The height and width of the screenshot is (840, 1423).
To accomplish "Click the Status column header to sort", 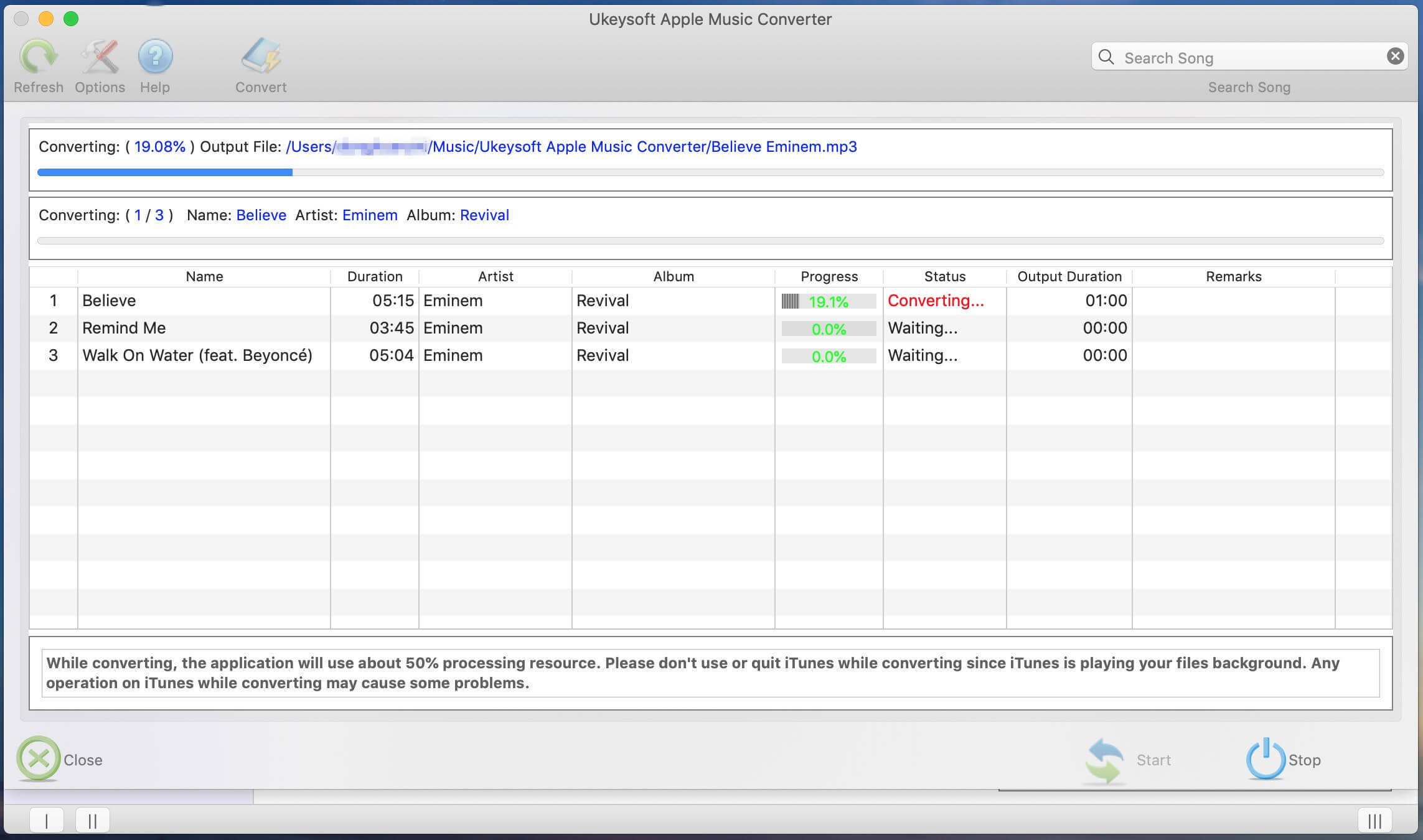I will pos(944,277).
